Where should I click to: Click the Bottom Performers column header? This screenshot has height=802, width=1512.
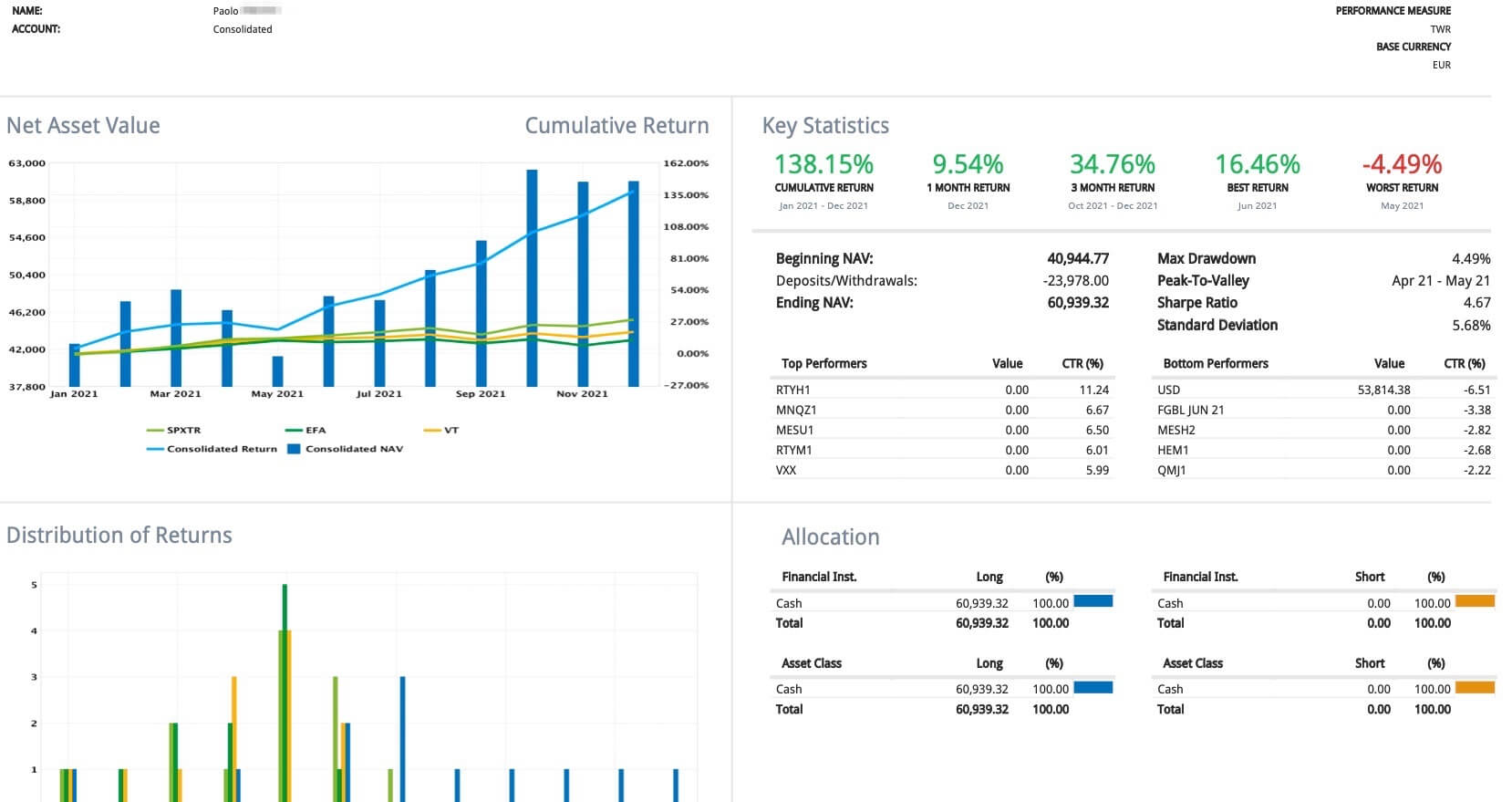1215,363
